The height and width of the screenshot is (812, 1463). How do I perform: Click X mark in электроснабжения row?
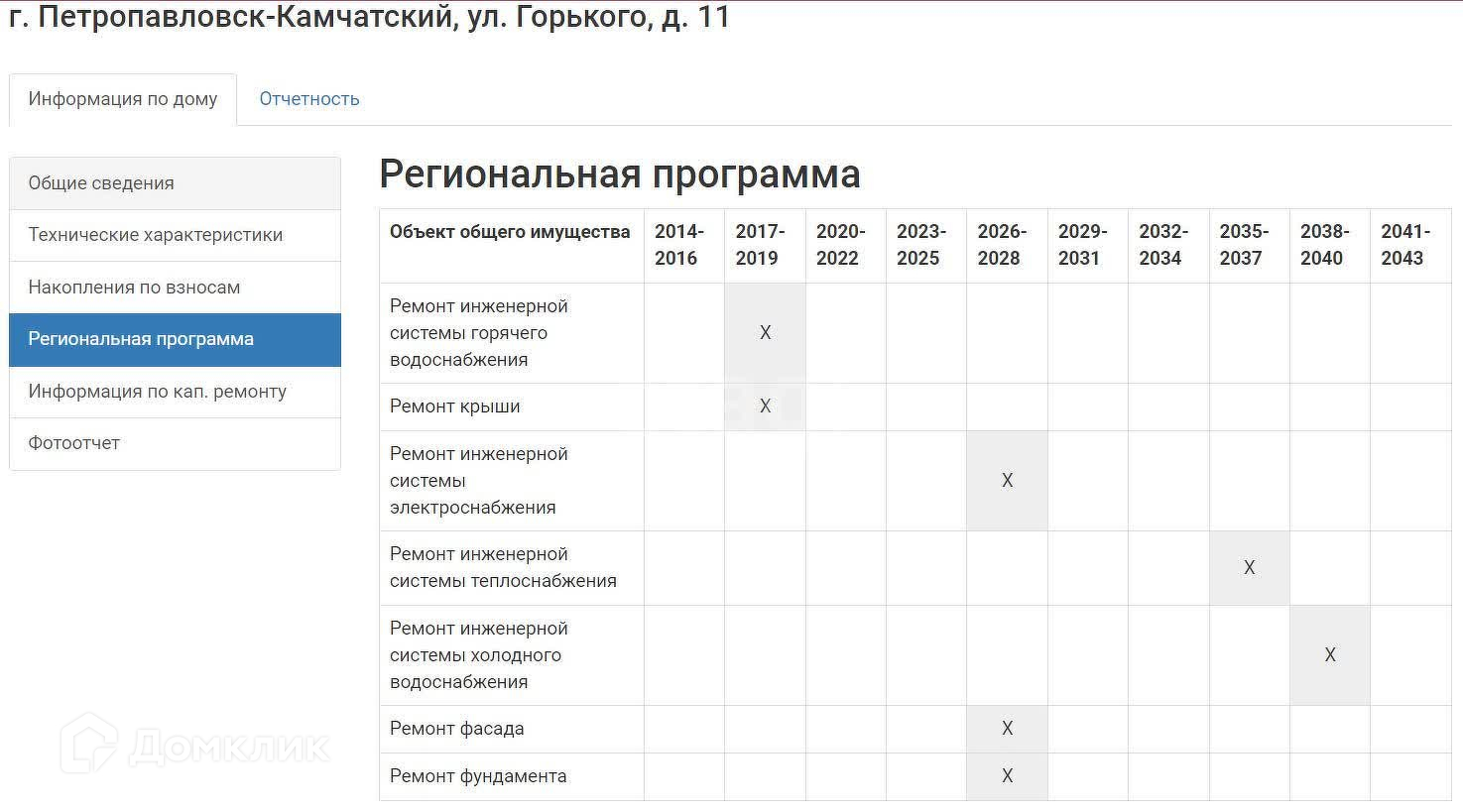[x=1007, y=481]
